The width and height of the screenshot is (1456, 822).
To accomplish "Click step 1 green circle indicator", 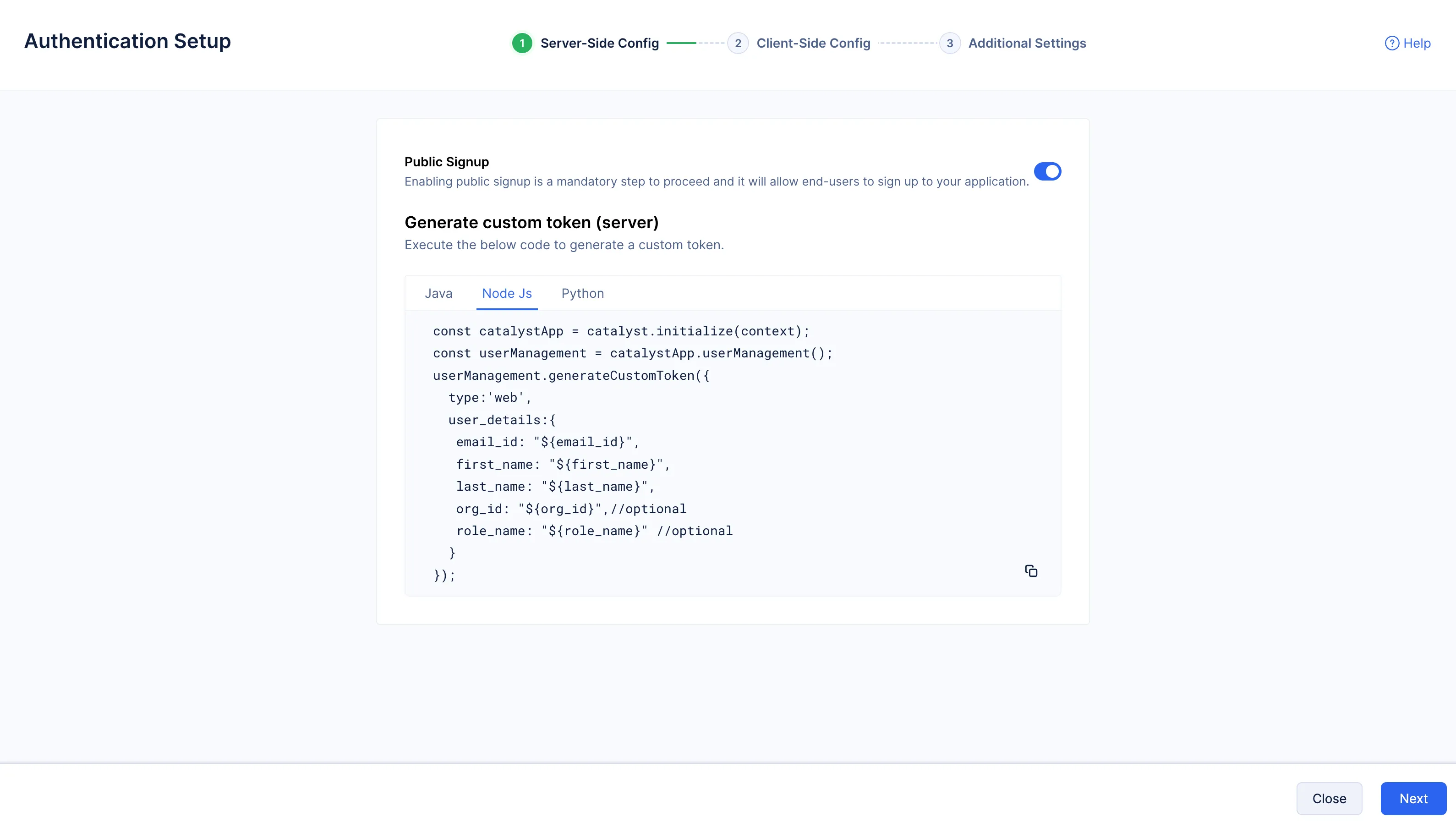I will (x=522, y=44).
